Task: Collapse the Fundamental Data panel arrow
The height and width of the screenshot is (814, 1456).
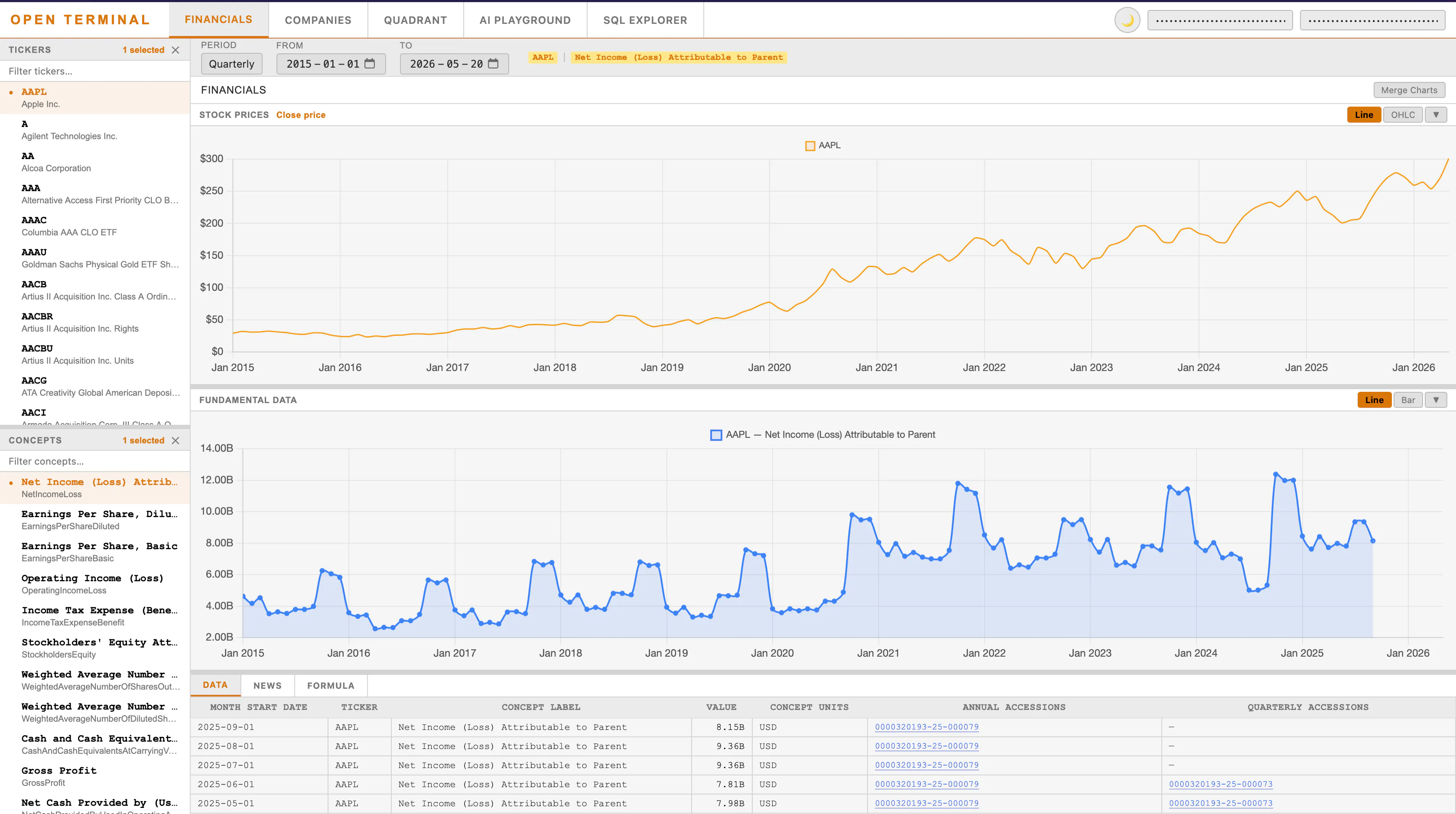Action: (x=1436, y=400)
